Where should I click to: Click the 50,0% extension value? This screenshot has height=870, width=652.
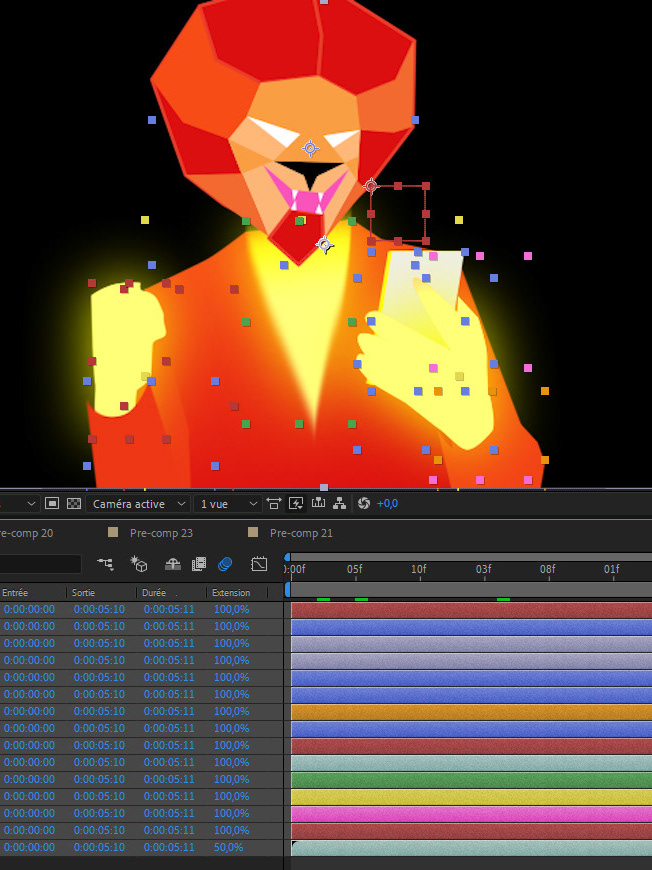(229, 847)
